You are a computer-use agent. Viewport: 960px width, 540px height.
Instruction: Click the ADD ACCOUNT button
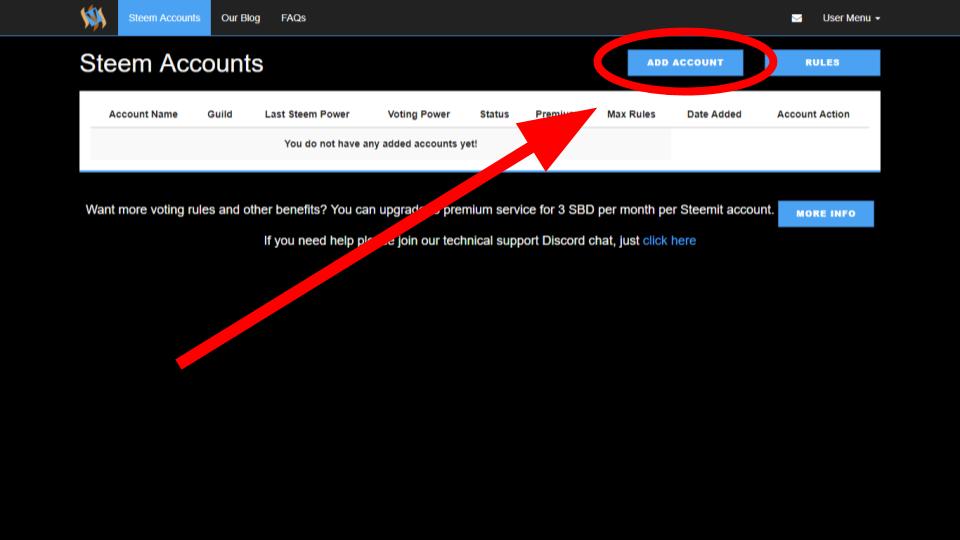tap(685, 62)
